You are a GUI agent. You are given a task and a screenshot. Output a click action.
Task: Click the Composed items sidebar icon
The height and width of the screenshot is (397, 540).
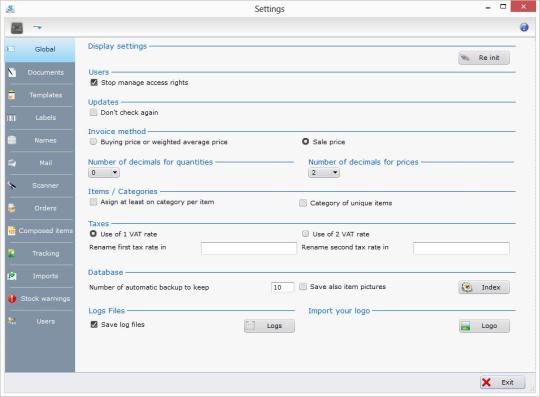(12, 231)
